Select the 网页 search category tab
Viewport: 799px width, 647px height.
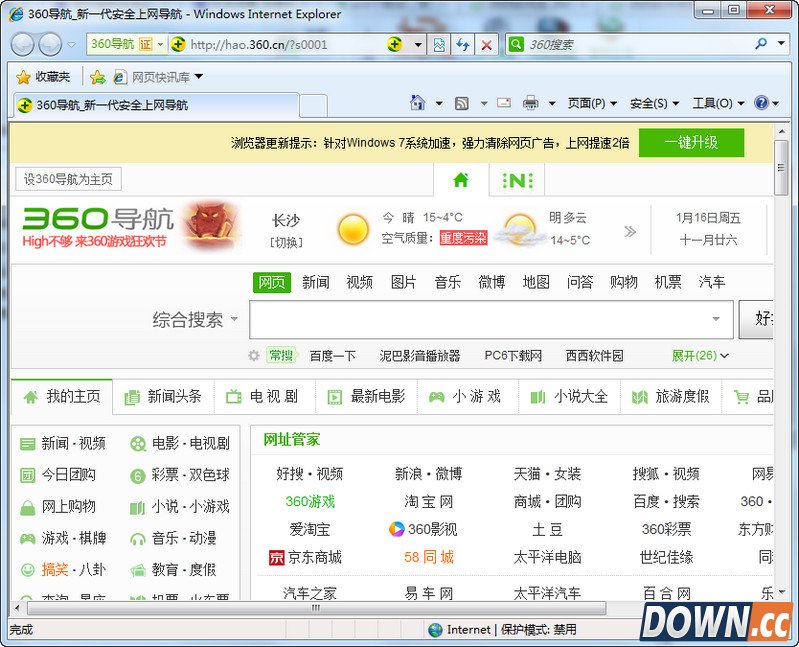pos(272,282)
